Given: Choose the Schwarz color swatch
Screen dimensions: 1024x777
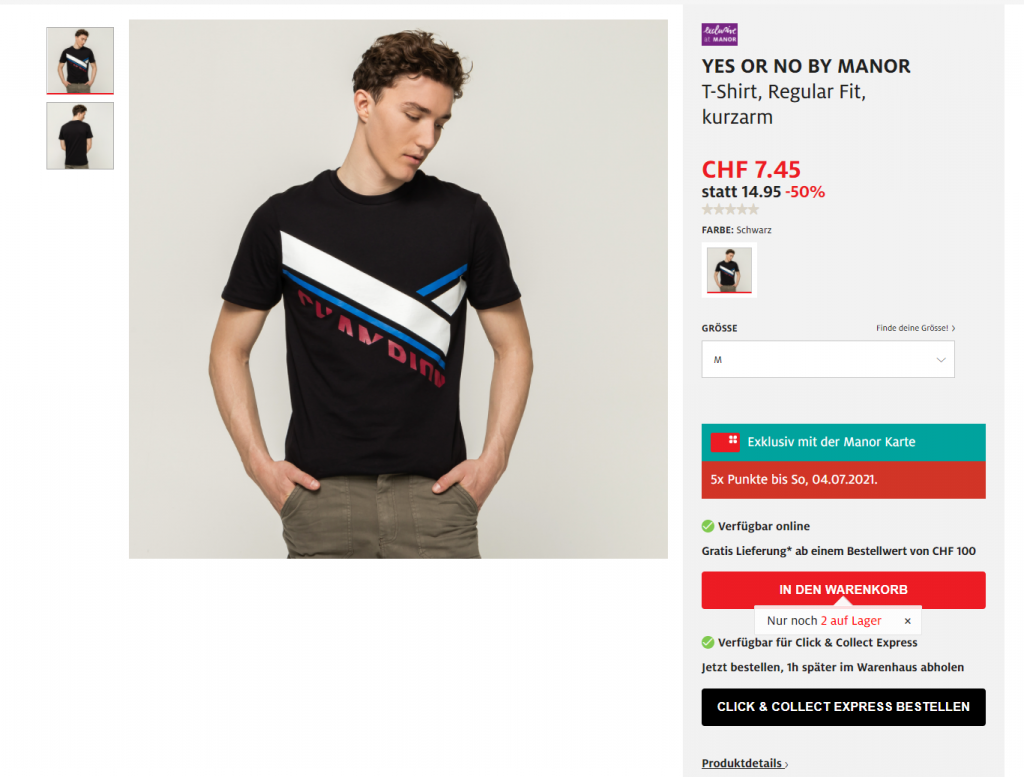Looking at the screenshot, I should pos(729,270).
